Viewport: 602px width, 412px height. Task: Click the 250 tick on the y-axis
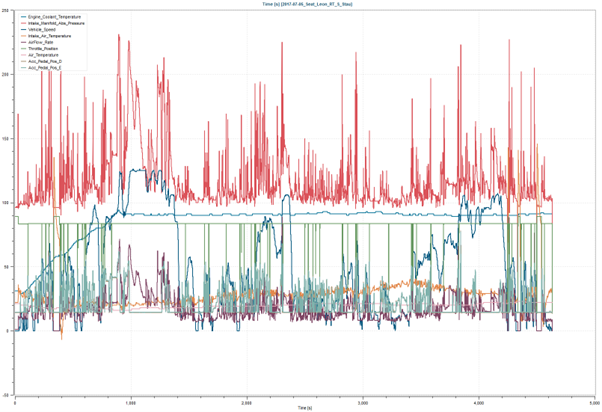(x=8, y=12)
